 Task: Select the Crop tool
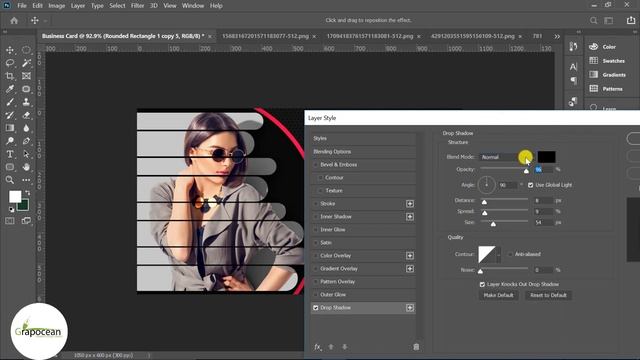pos(10,76)
